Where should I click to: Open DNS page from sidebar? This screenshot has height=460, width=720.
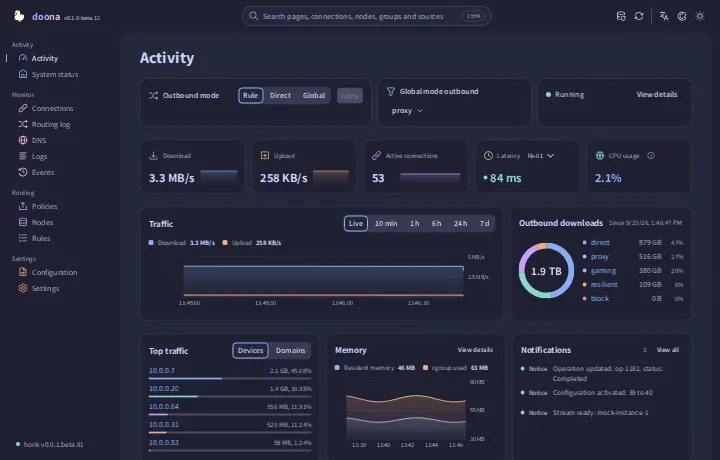39,140
